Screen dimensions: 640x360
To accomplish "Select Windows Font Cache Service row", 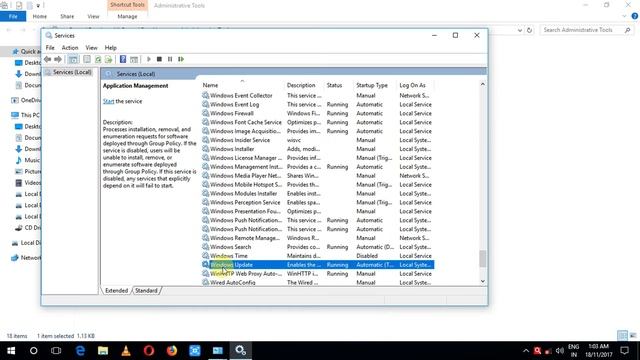I will (x=318, y=122).
